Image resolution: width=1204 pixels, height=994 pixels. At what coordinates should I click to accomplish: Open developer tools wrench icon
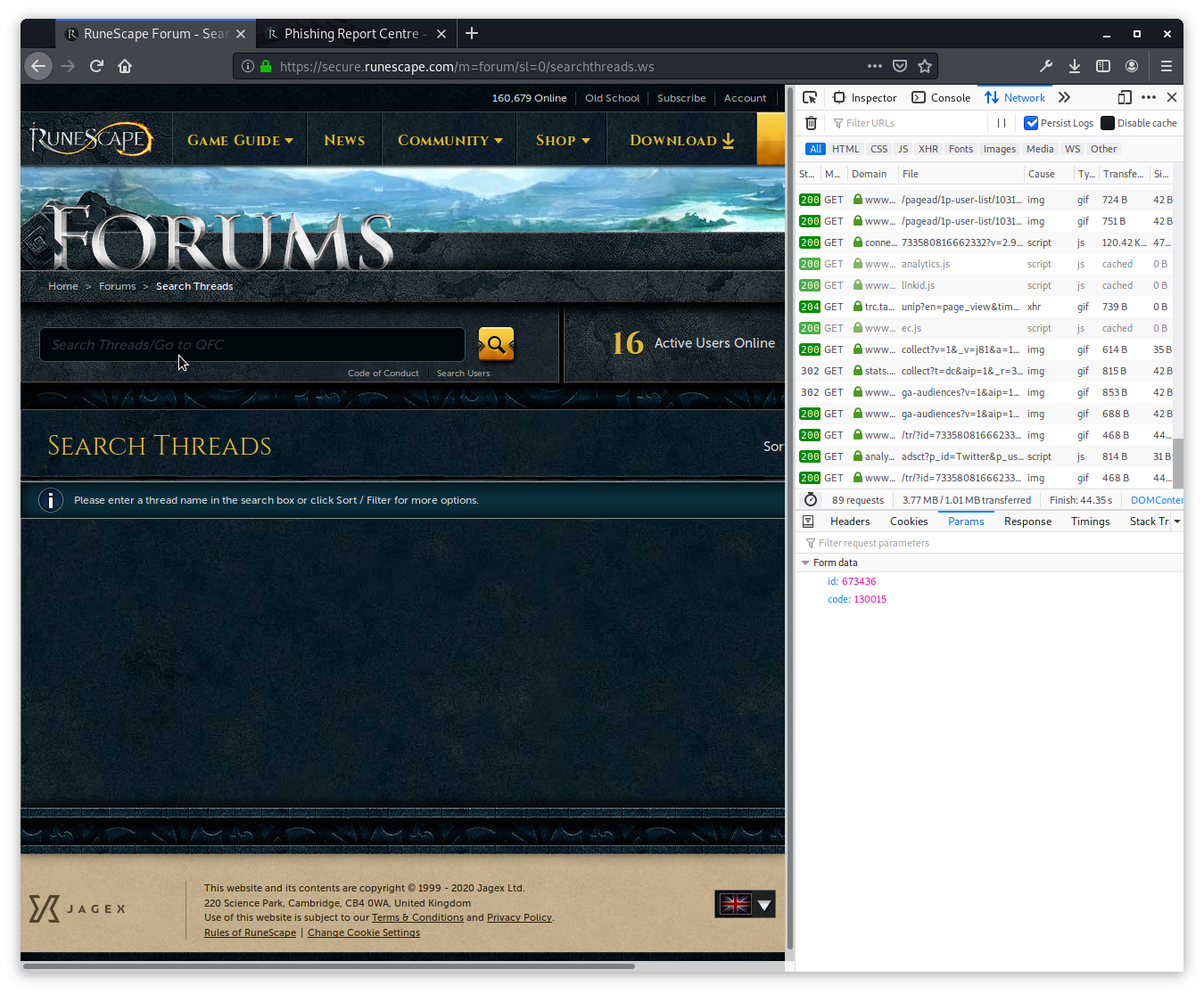coord(1046,66)
